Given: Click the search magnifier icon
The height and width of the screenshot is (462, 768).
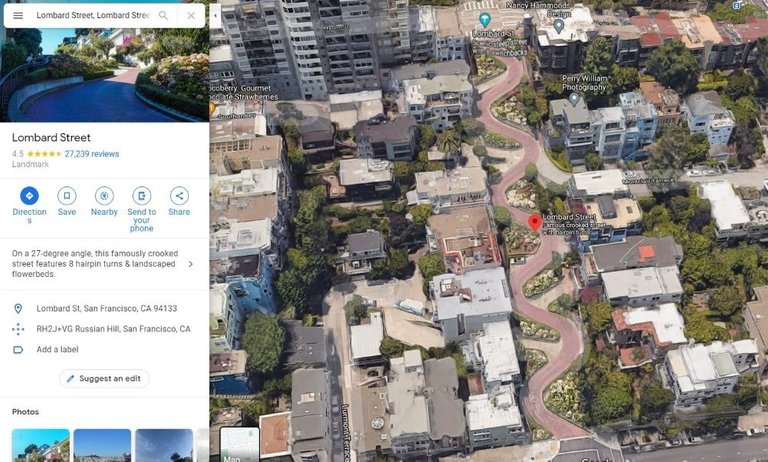Looking at the screenshot, I should (164, 16).
